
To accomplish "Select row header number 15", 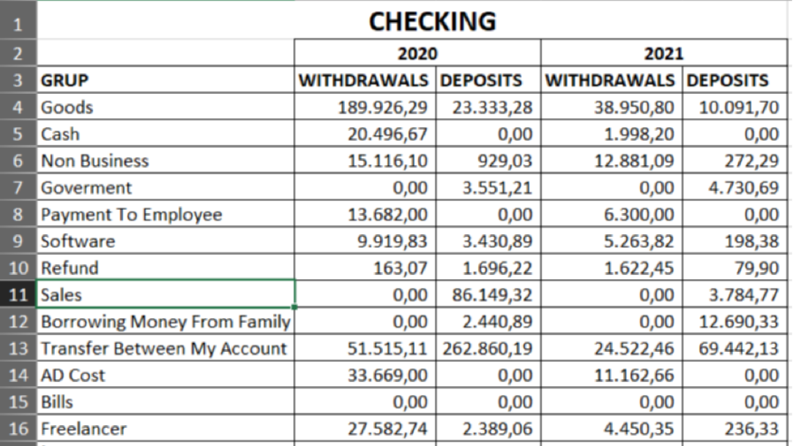I will 18,402.
